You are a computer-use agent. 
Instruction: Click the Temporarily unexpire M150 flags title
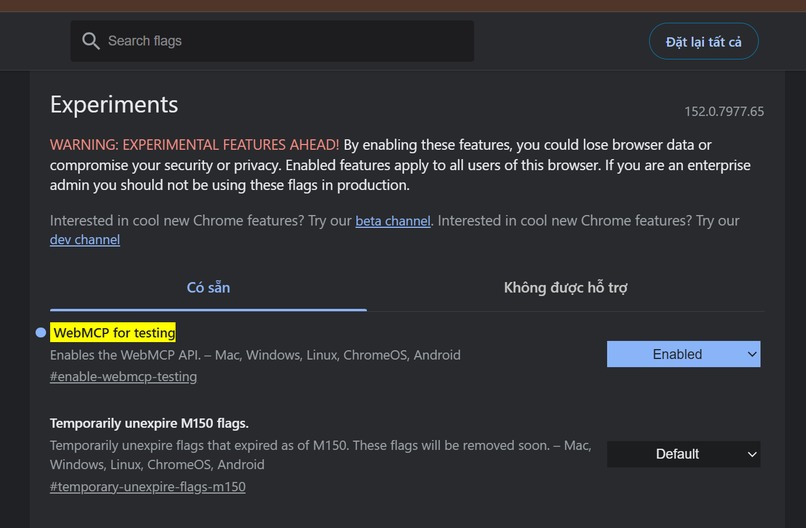(149, 424)
